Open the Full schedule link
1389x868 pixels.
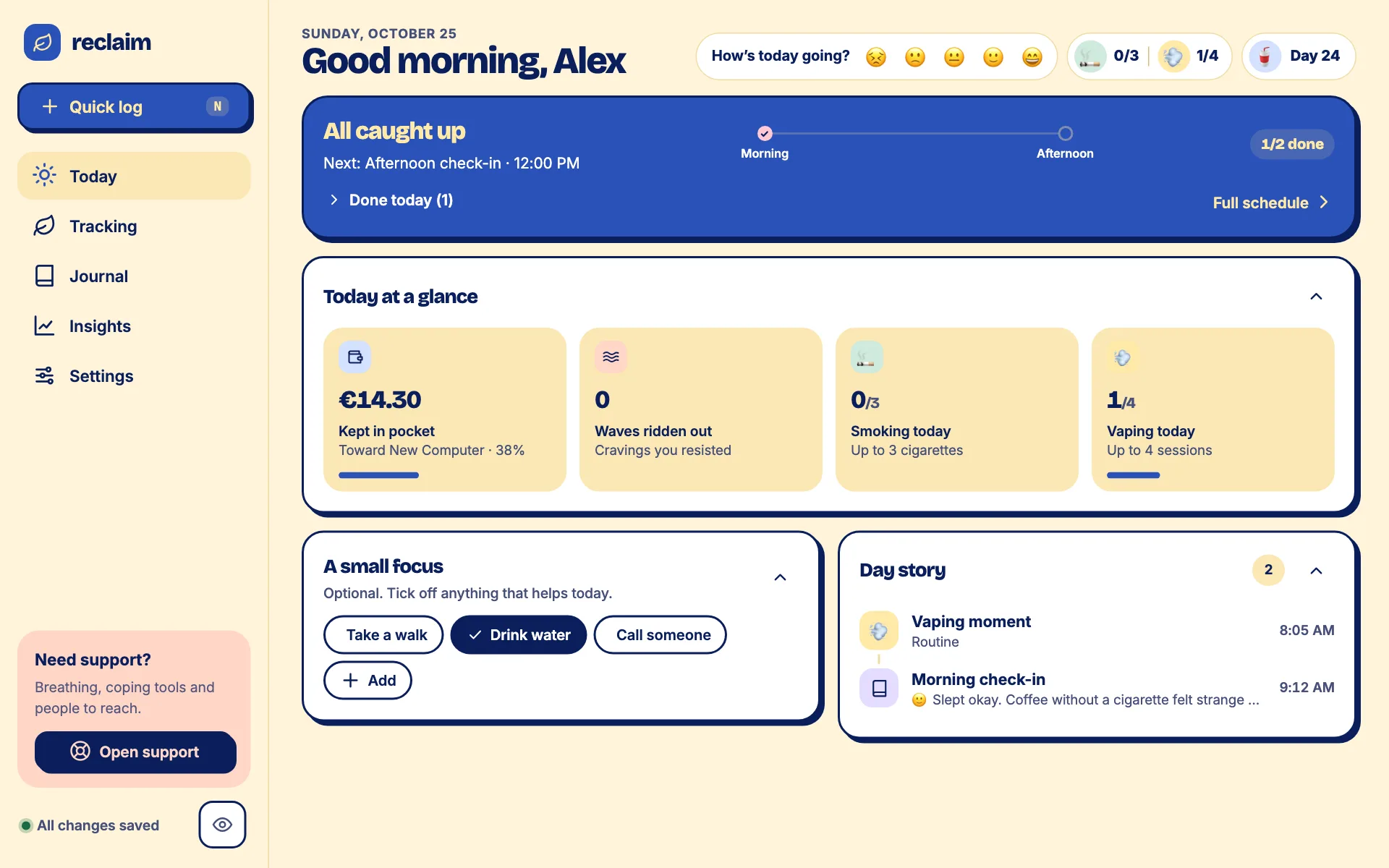click(1271, 203)
